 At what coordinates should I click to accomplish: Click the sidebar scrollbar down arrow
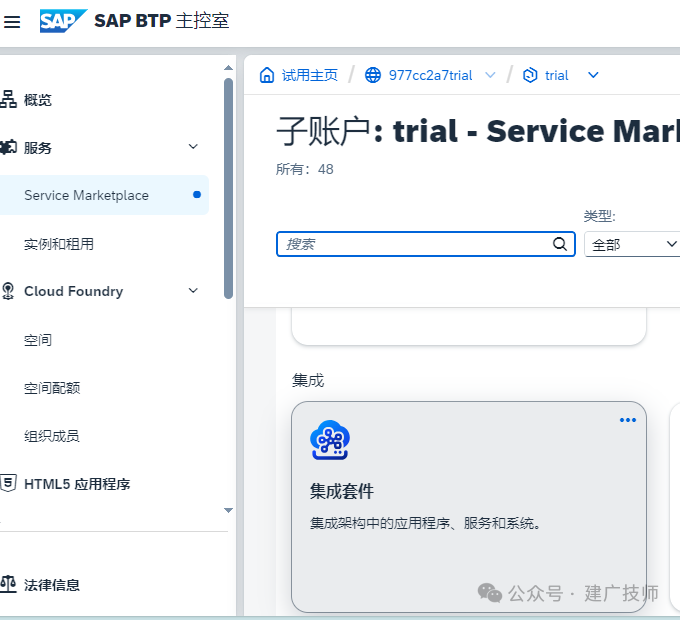pyautogui.click(x=229, y=510)
